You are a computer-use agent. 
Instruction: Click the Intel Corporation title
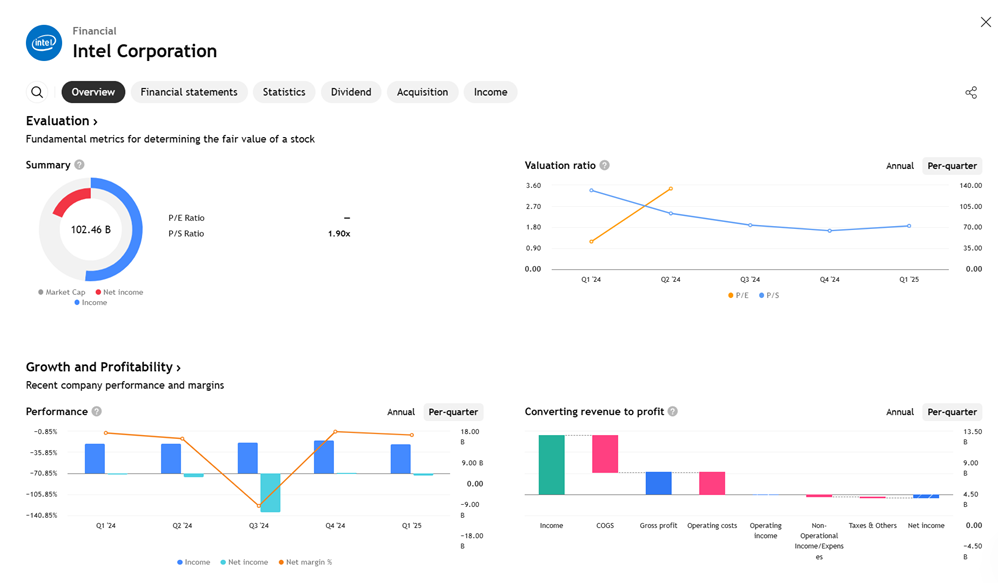(144, 51)
